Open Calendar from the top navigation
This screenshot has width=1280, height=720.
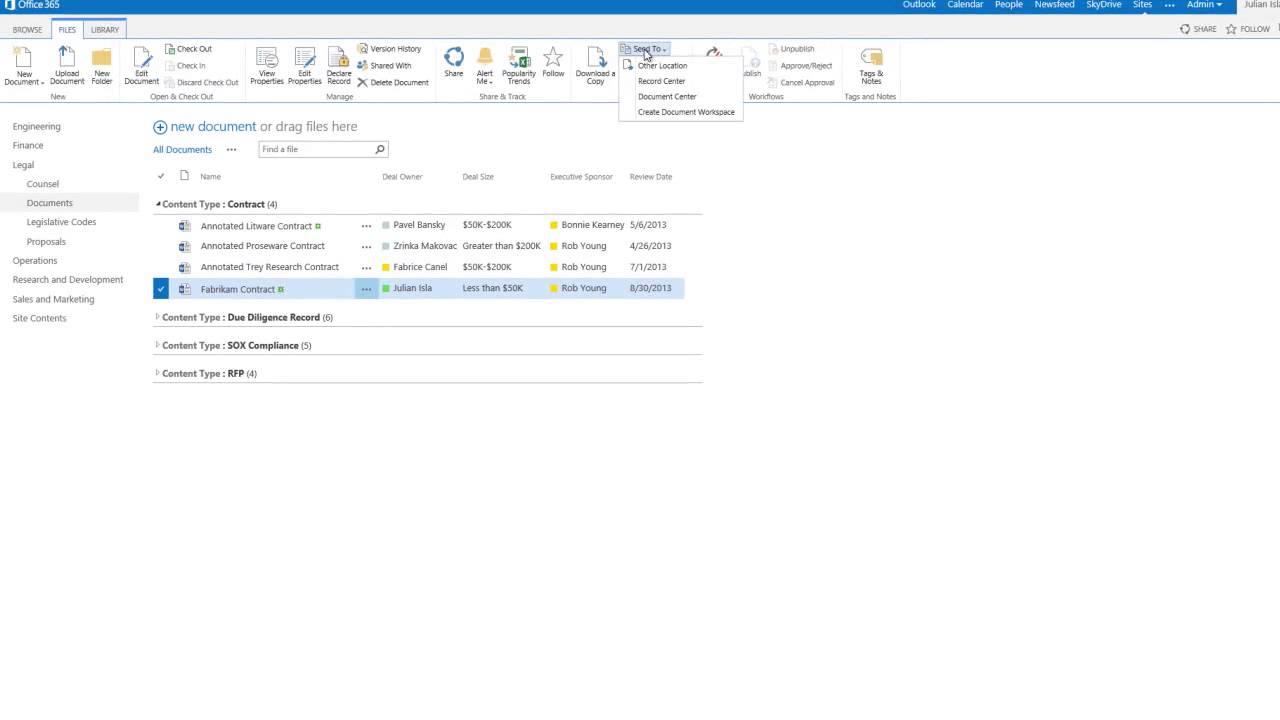(x=965, y=5)
